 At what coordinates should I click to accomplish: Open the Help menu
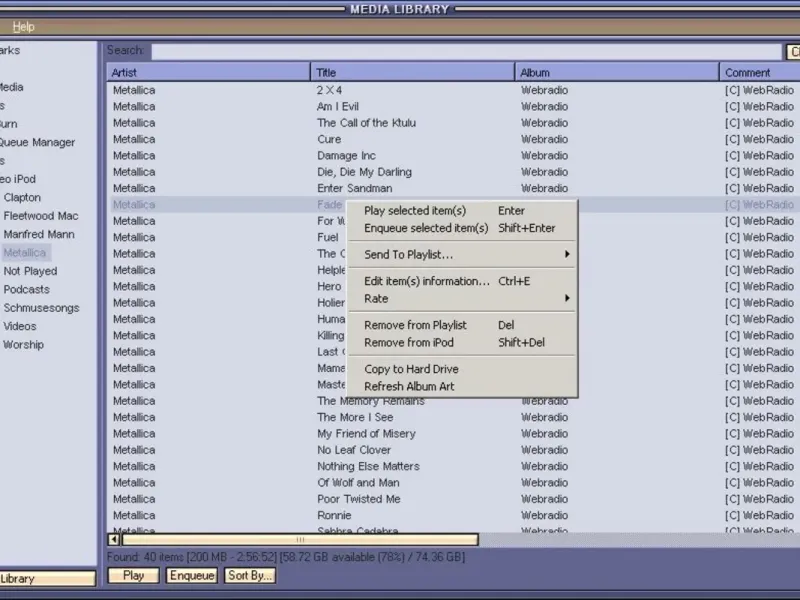tap(23, 27)
